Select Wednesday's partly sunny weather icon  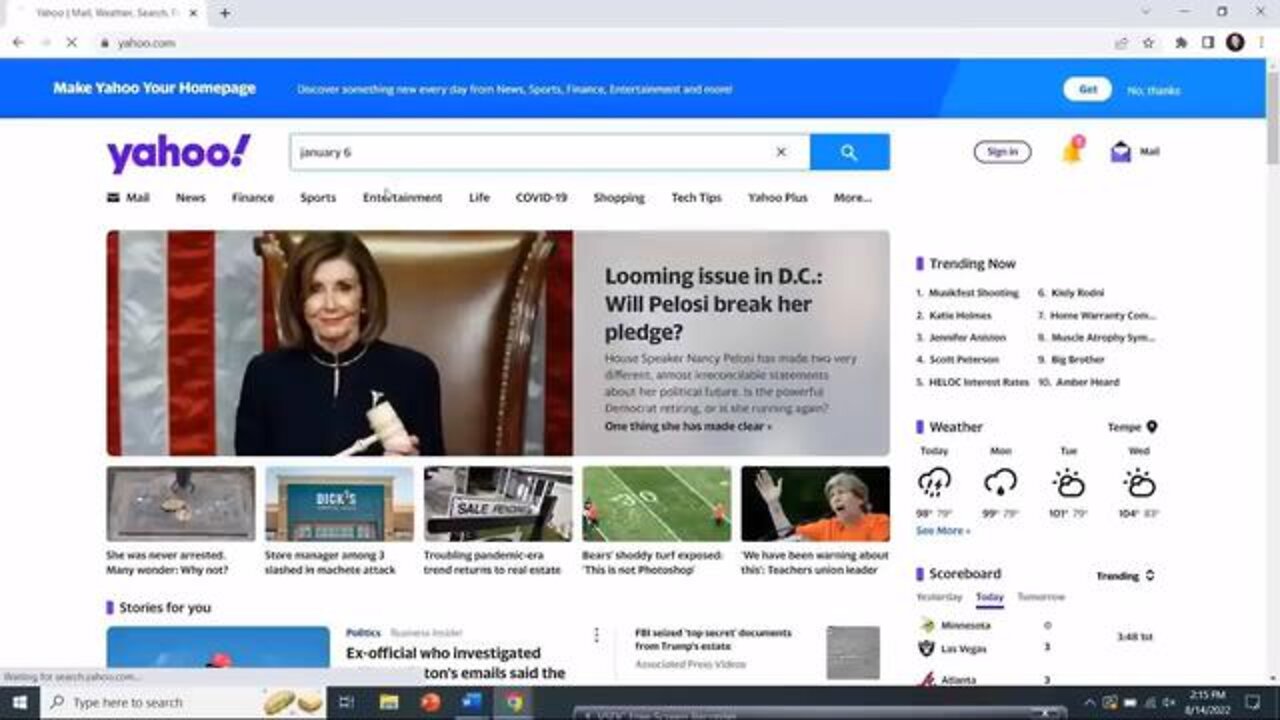pyautogui.click(x=1139, y=483)
